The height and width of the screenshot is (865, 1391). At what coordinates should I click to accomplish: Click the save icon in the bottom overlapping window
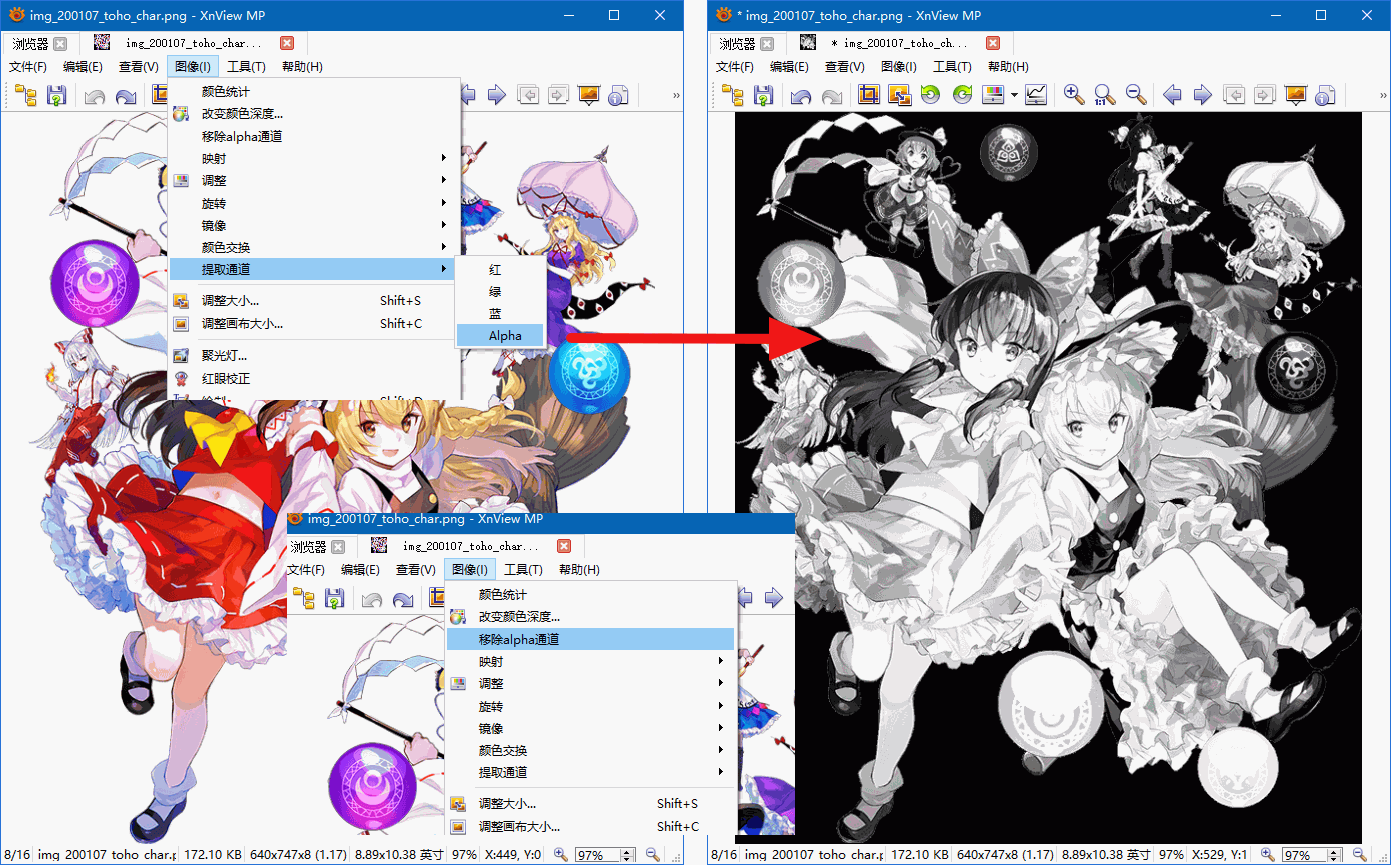coord(334,598)
